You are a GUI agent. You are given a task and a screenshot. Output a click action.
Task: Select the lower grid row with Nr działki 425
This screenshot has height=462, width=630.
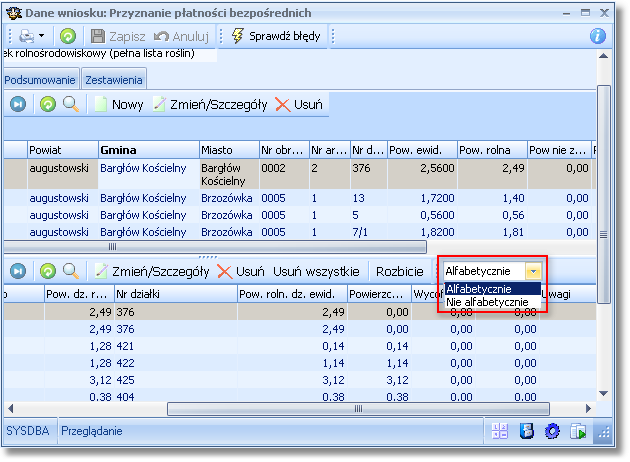click(x=299, y=380)
